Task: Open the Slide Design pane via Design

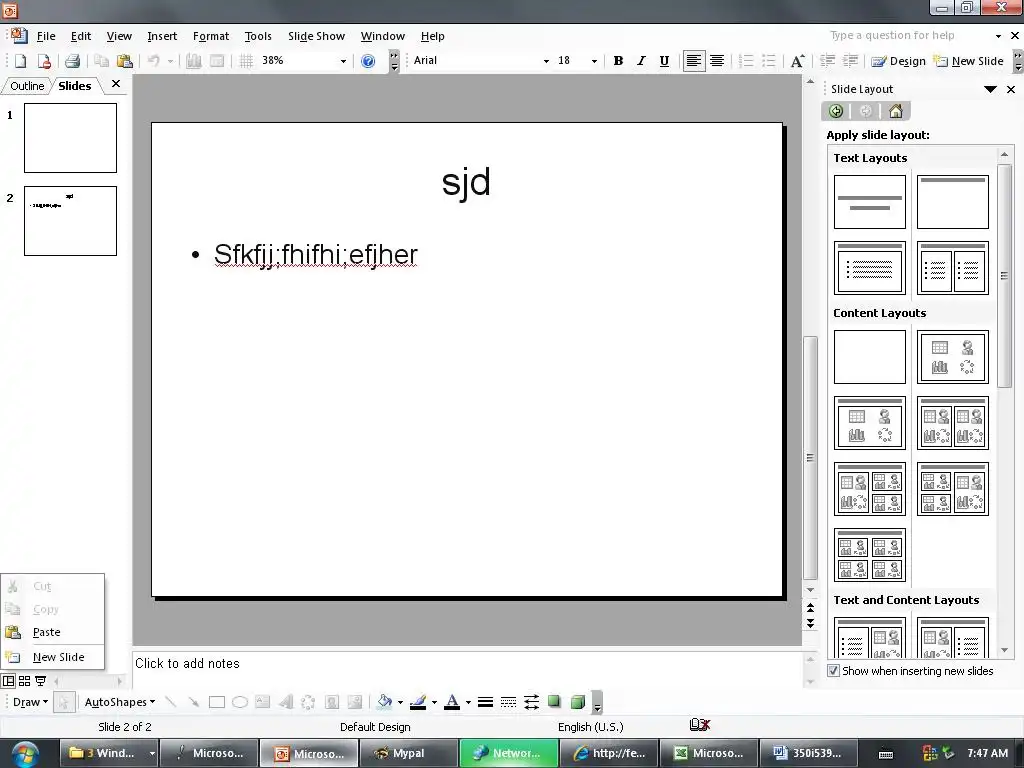Action: click(x=899, y=61)
